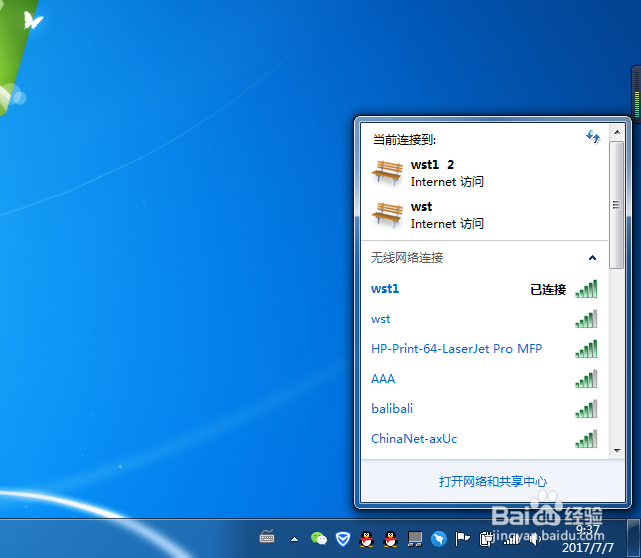
Task: Click the refresh network list icon
Action: pos(593,137)
